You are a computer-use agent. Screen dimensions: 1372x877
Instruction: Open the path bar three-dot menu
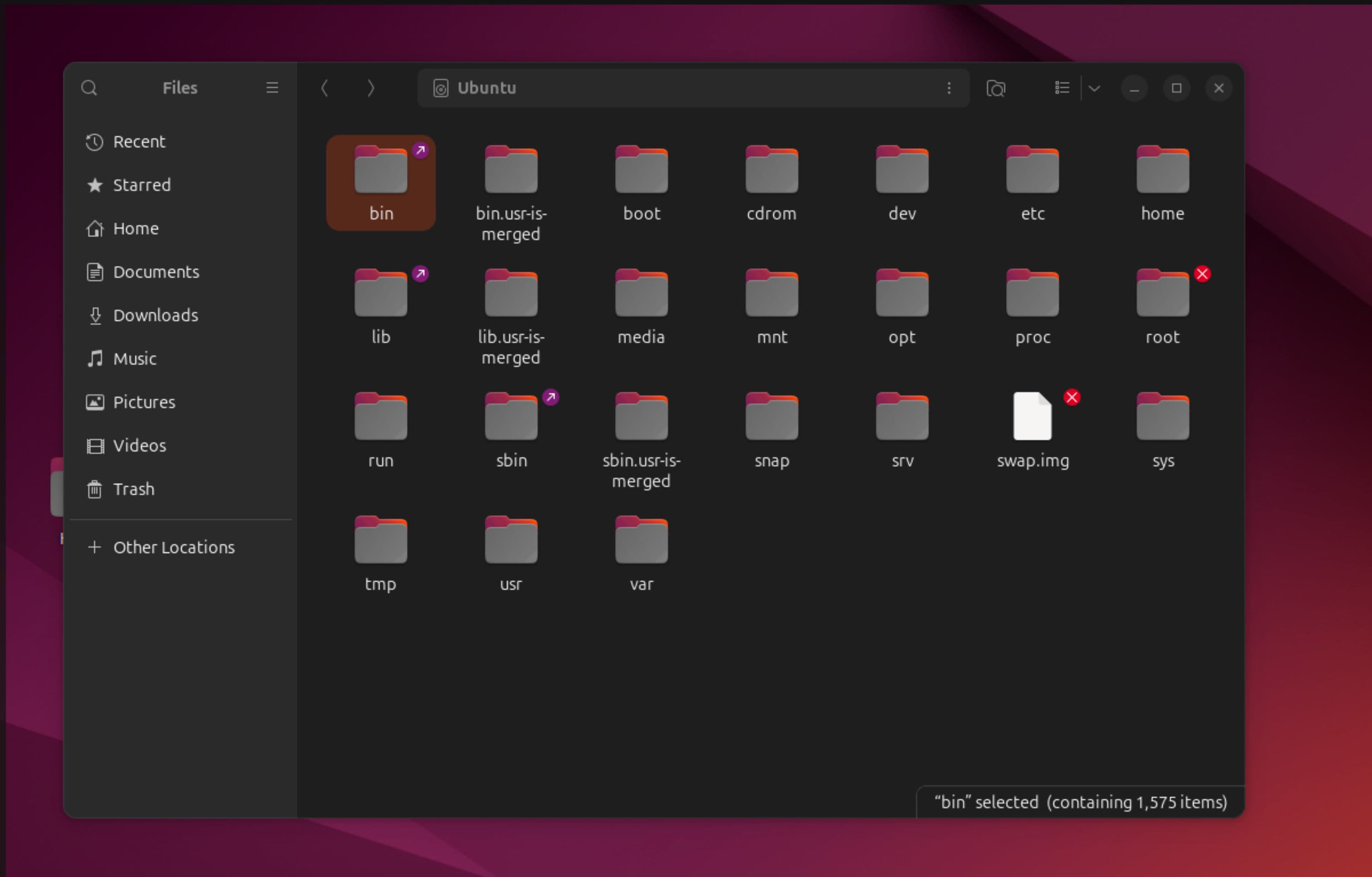(x=949, y=88)
